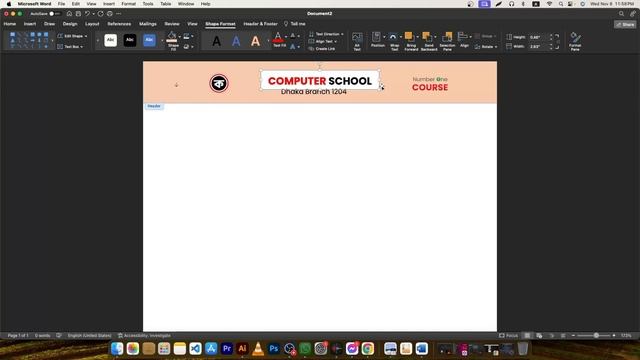
Task: Click English (United States) language status
Action: click(x=89, y=336)
